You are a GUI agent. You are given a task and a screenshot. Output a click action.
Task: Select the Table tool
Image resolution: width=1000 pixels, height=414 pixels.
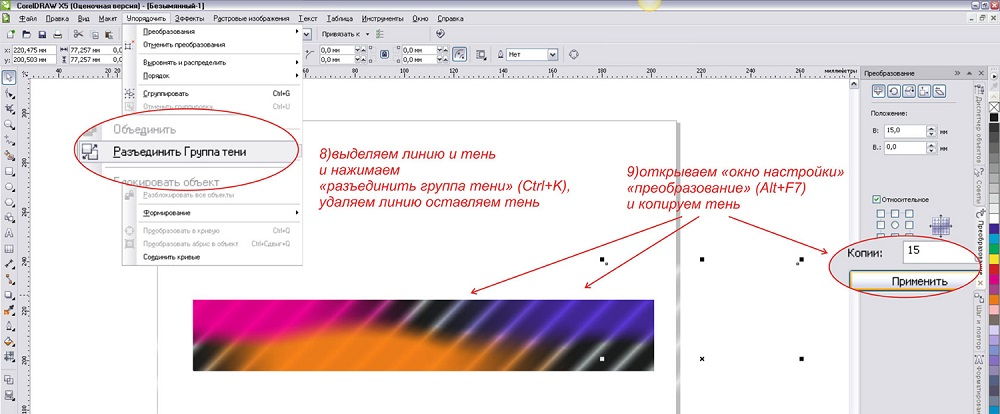click(10, 249)
